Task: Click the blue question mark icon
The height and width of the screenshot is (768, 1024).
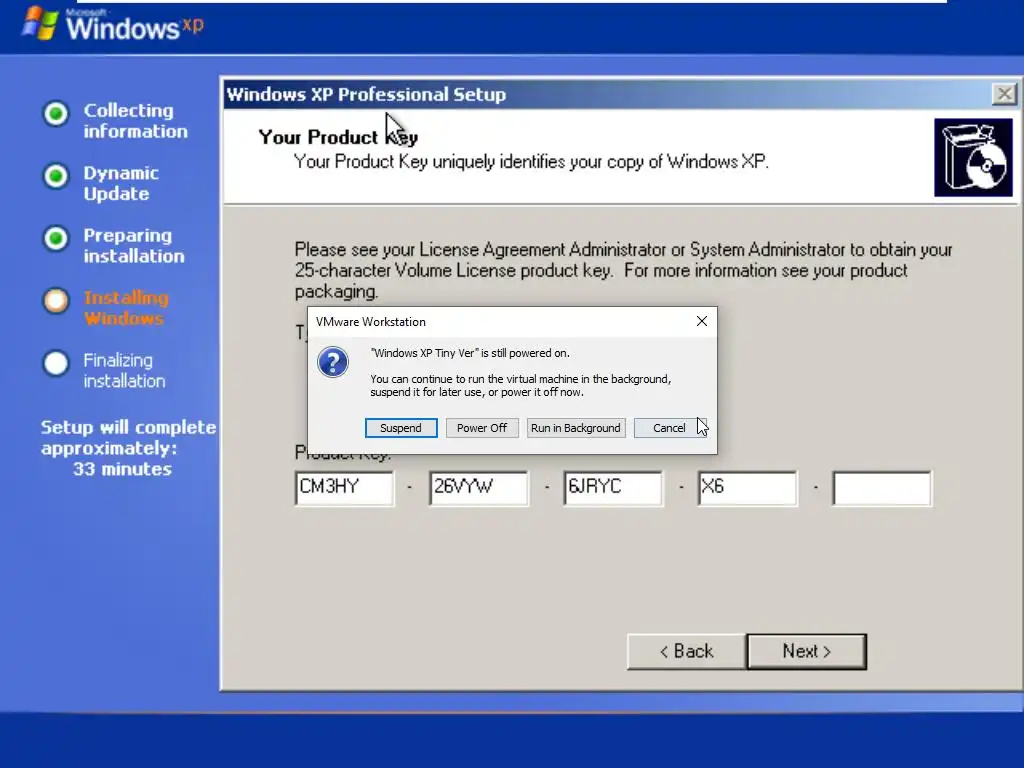Action: click(333, 362)
